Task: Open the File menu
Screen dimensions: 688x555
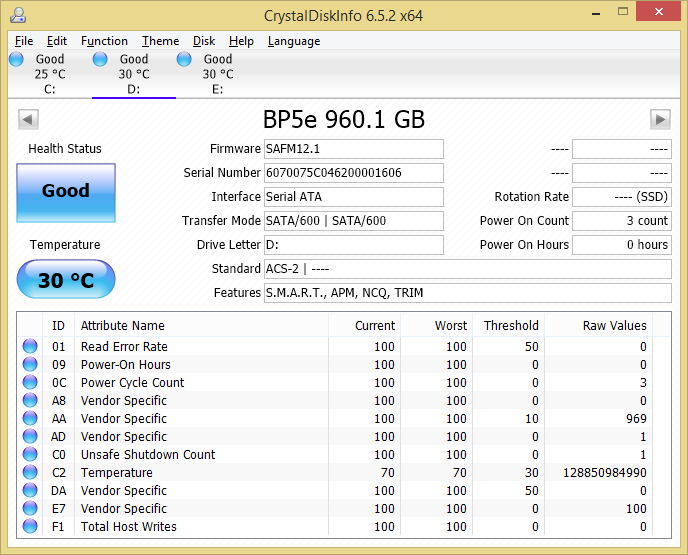Action: [x=24, y=41]
